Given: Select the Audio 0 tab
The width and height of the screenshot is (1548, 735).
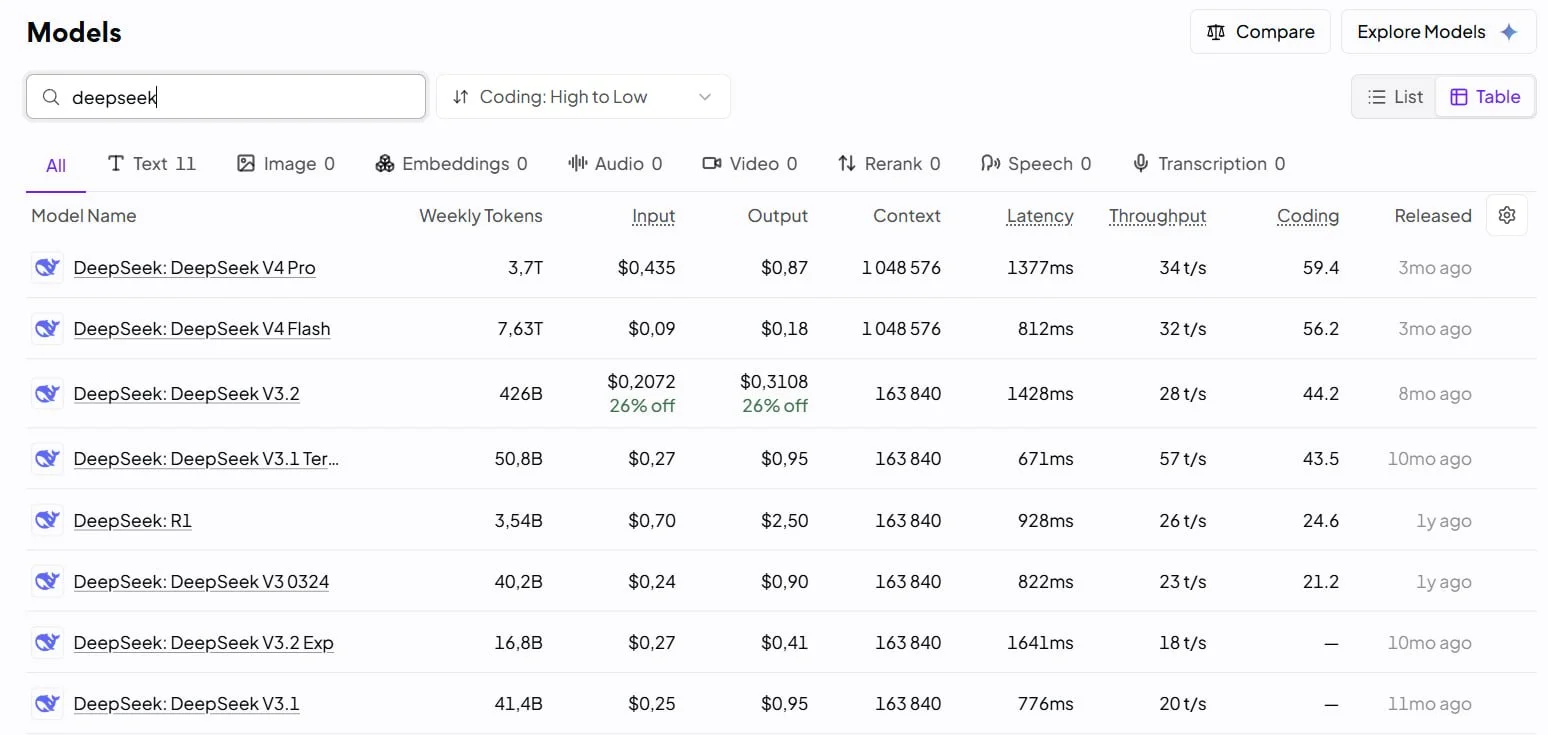Looking at the screenshot, I should [615, 164].
